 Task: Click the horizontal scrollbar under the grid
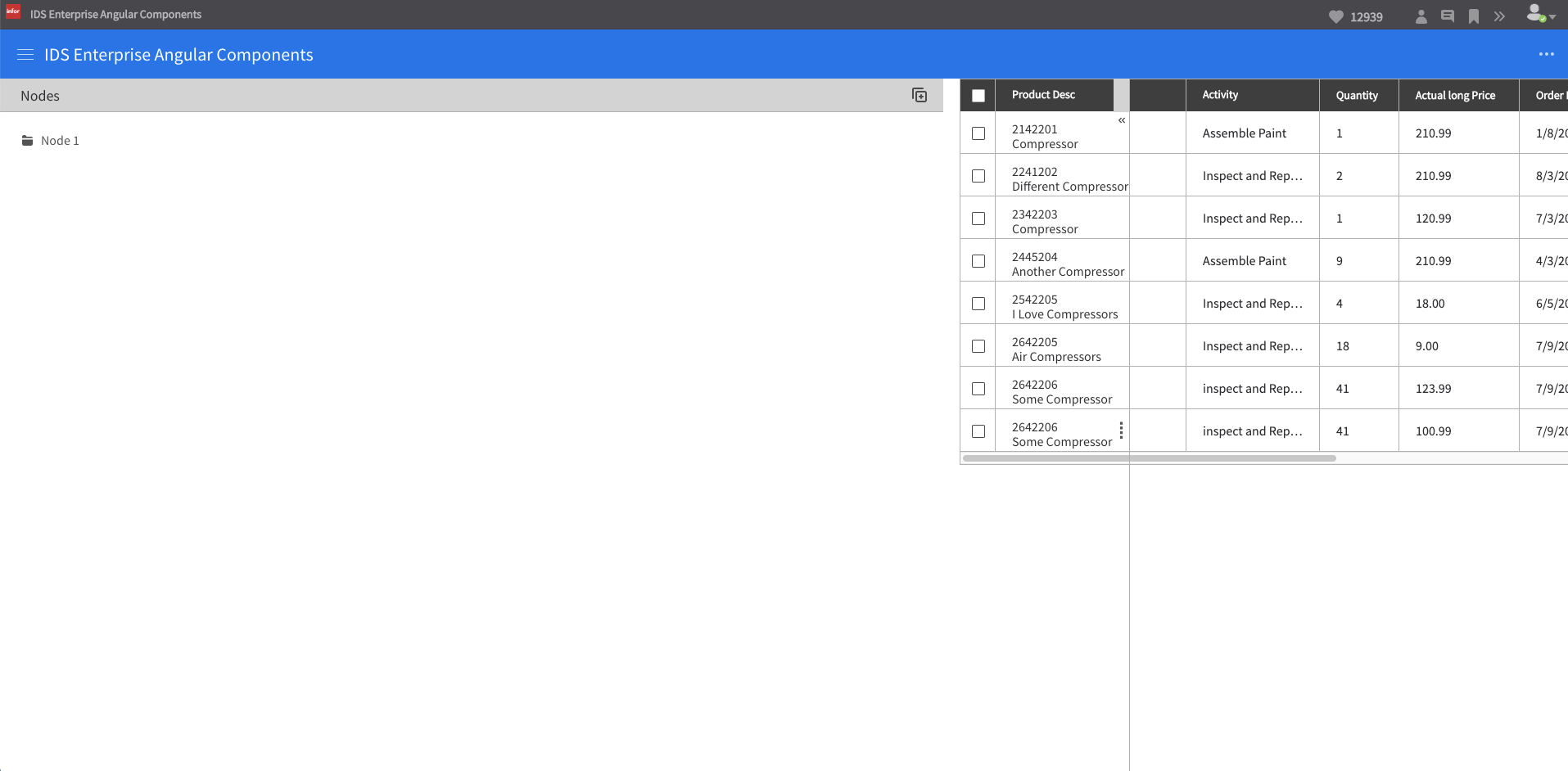click(1150, 458)
